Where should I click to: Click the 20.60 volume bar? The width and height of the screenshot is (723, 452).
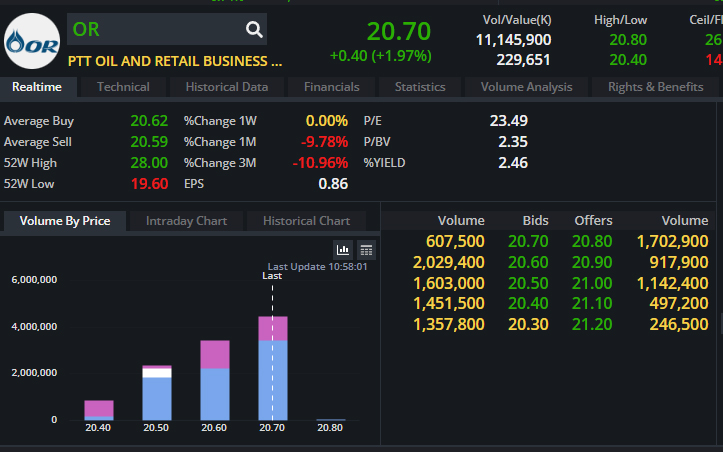(x=214, y=380)
